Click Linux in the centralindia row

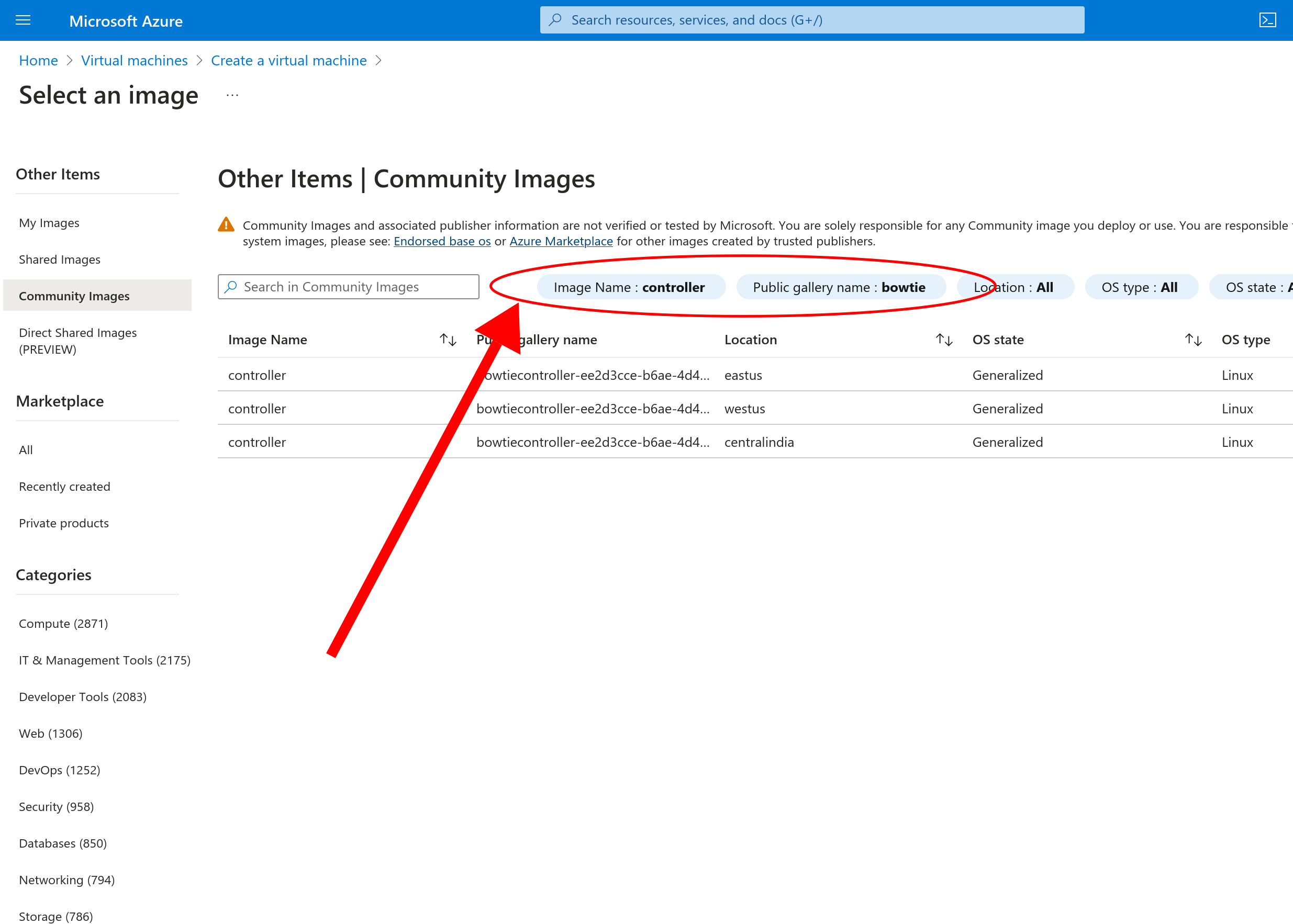click(x=1237, y=442)
